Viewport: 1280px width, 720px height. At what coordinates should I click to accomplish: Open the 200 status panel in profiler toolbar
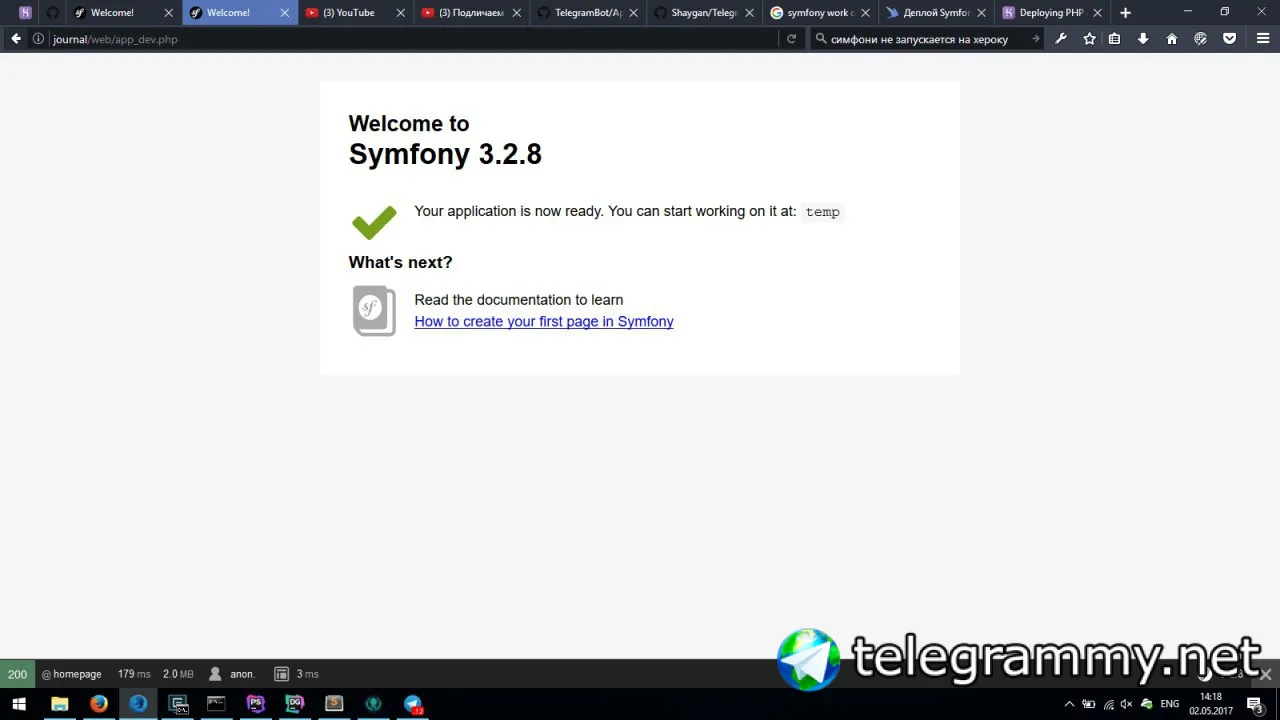click(x=17, y=674)
